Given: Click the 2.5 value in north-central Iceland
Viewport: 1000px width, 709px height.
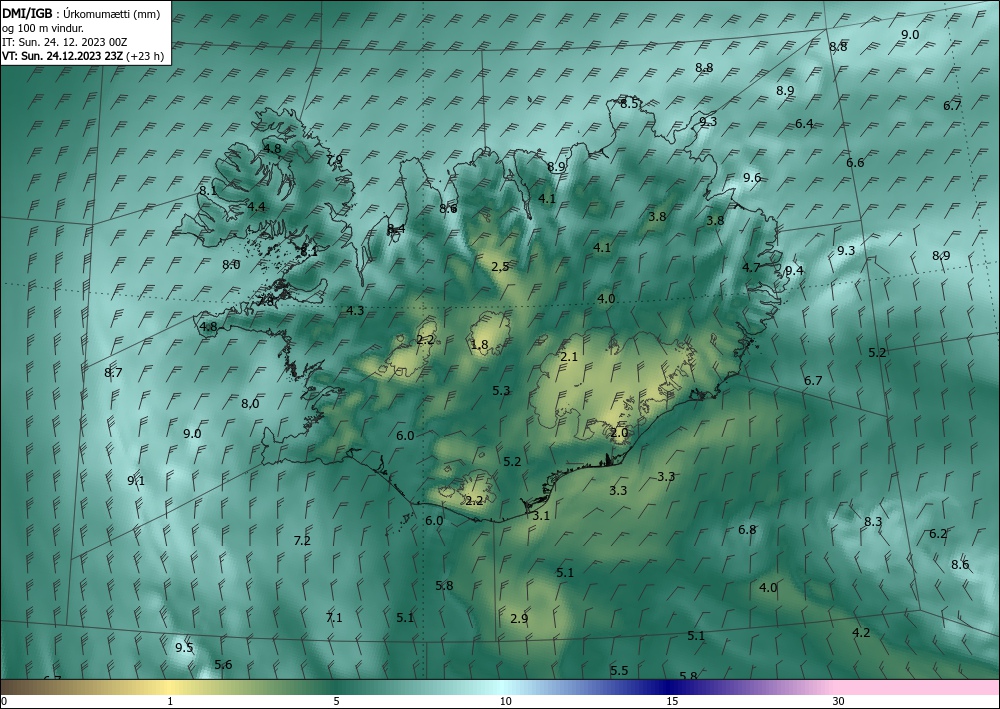Looking at the screenshot, I should pos(500,267).
